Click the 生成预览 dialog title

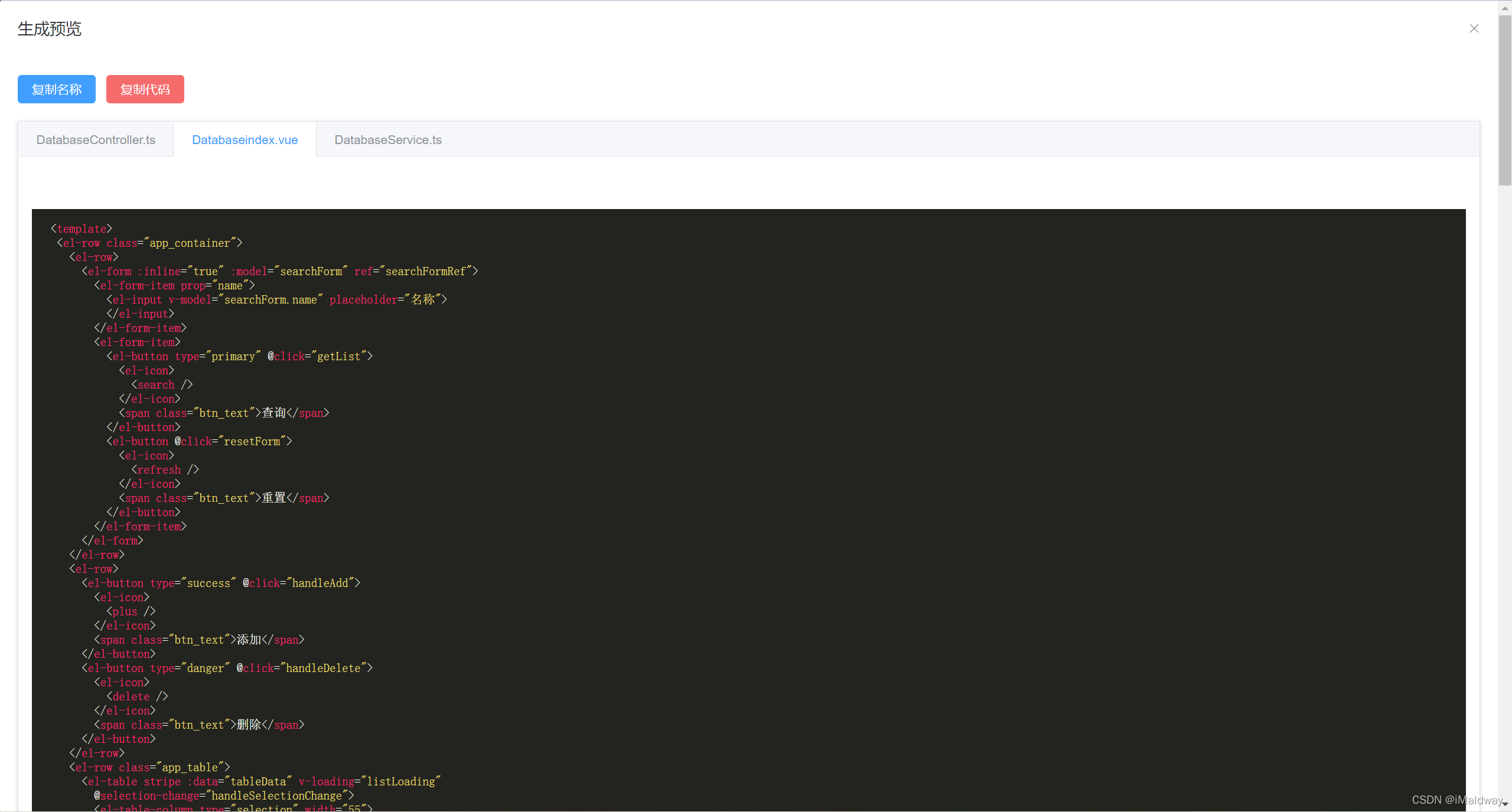coord(50,29)
